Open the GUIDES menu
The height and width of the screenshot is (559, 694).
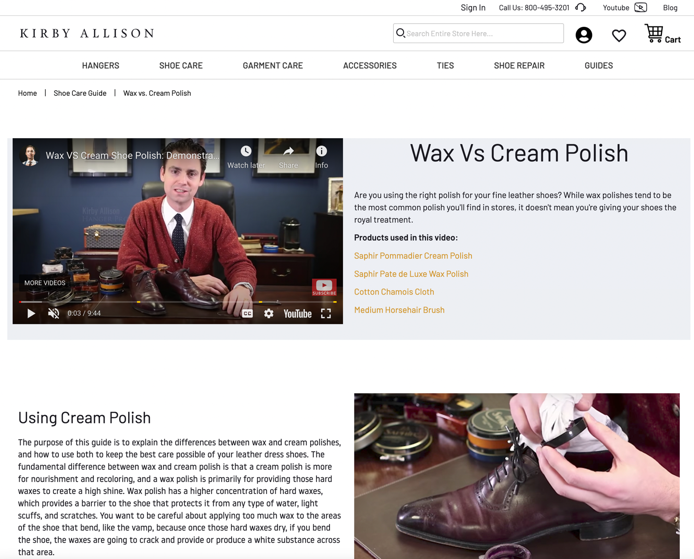598,66
